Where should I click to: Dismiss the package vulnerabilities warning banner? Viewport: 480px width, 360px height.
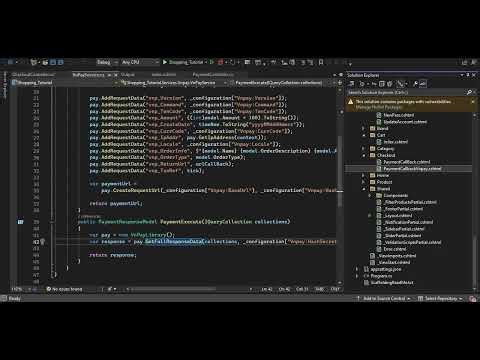473,102
